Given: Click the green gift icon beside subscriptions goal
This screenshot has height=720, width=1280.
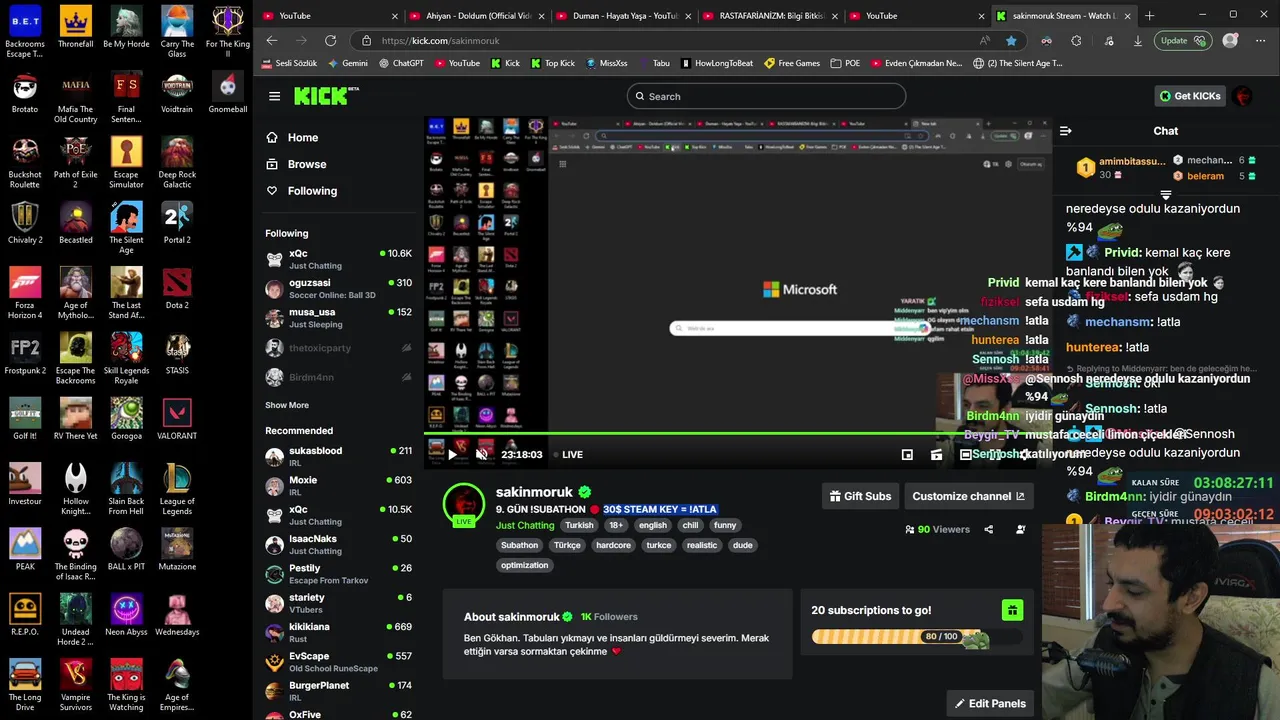Looking at the screenshot, I should [1012, 610].
